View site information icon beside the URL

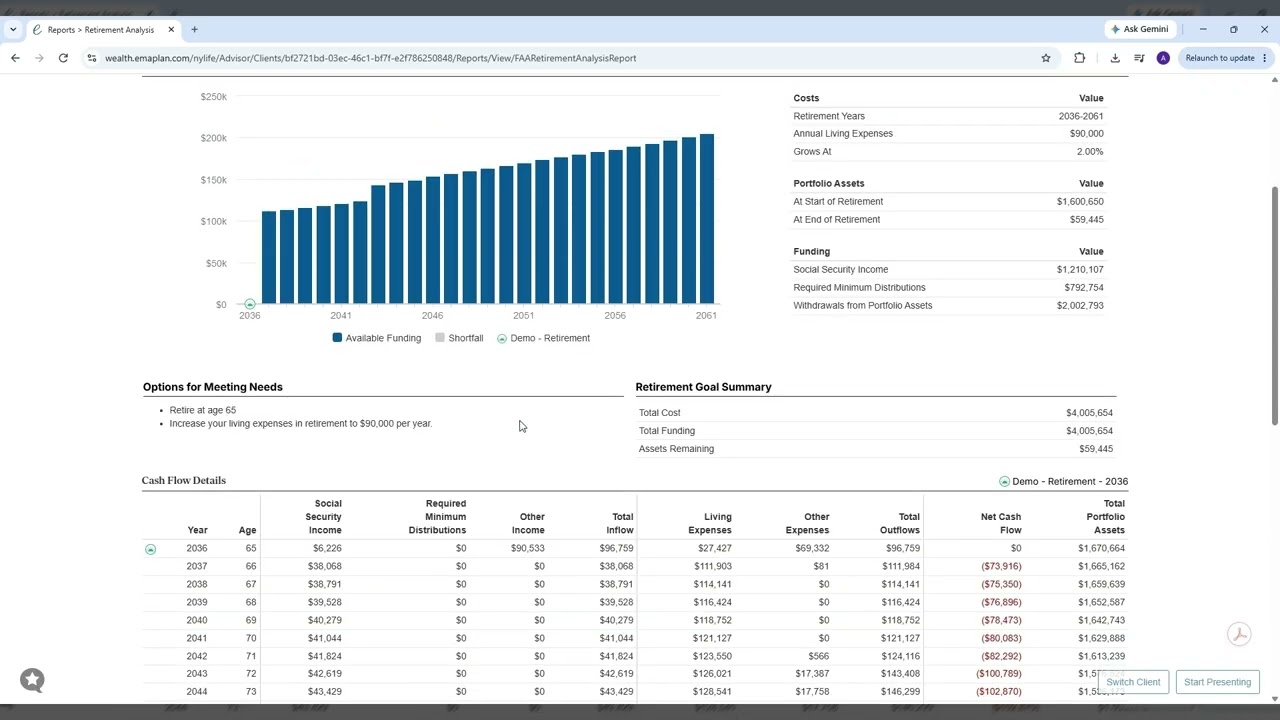coord(92,58)
